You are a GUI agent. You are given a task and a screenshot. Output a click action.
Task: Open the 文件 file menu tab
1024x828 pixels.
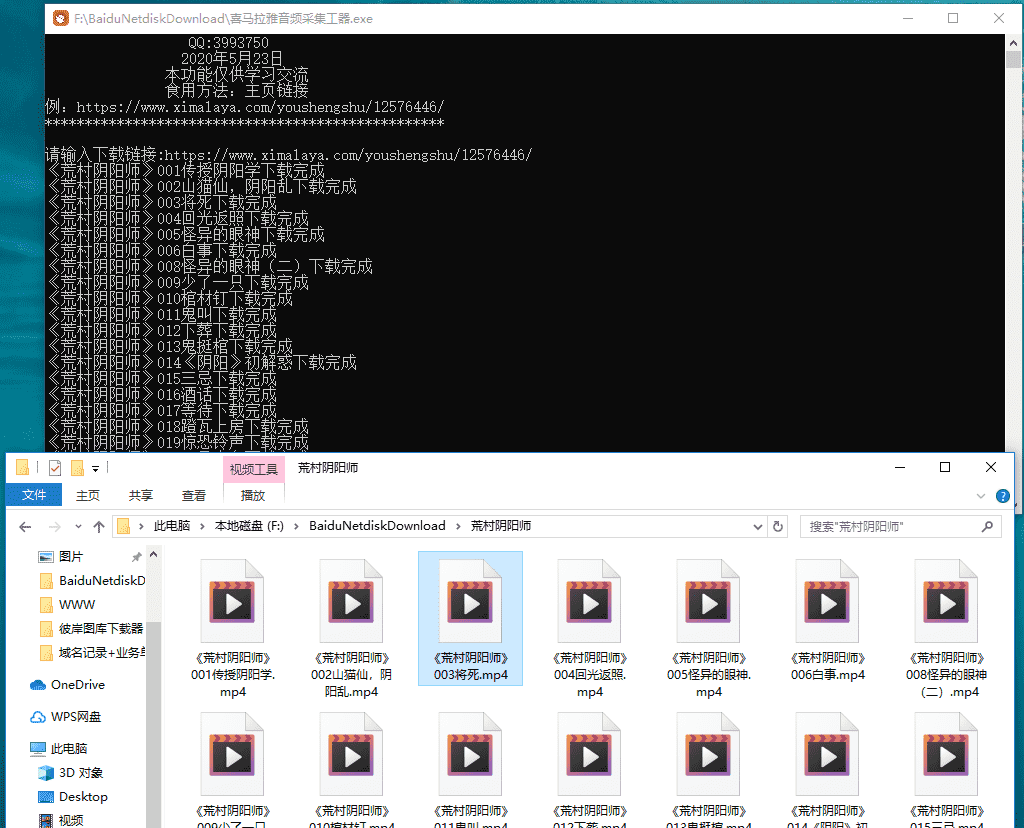point(34,495)
